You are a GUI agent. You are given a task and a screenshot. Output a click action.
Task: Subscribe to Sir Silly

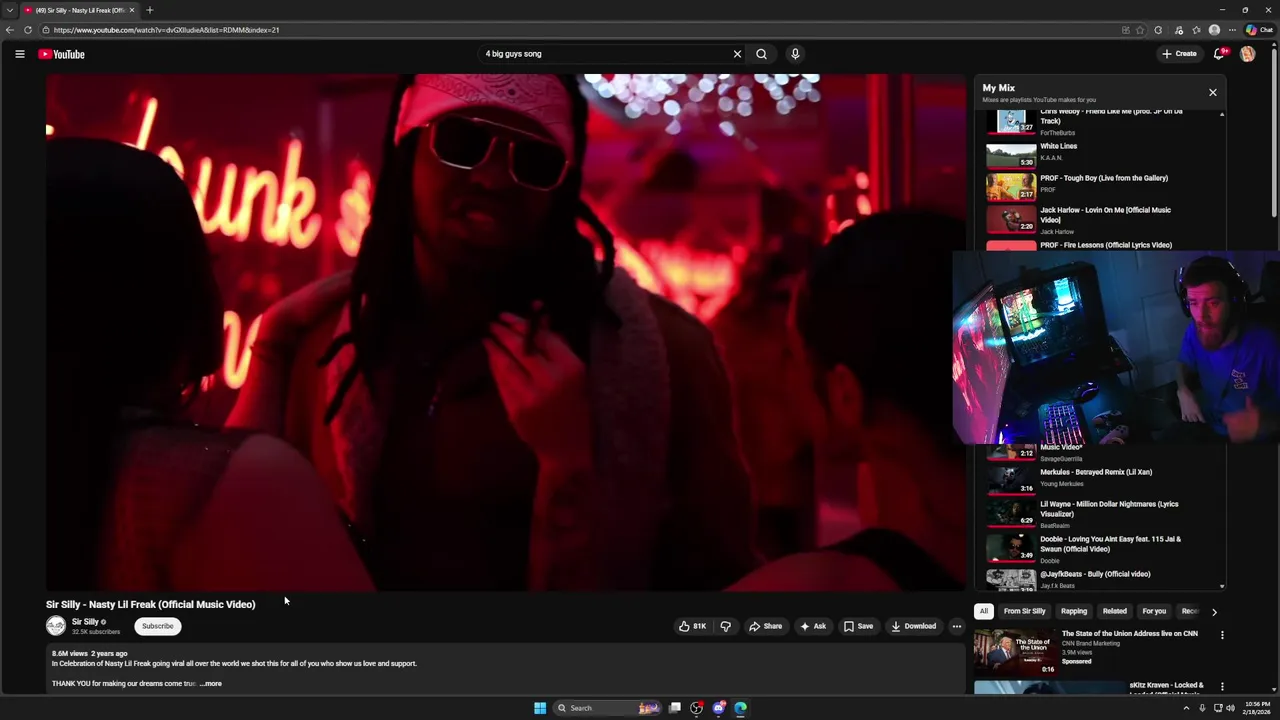157,626
